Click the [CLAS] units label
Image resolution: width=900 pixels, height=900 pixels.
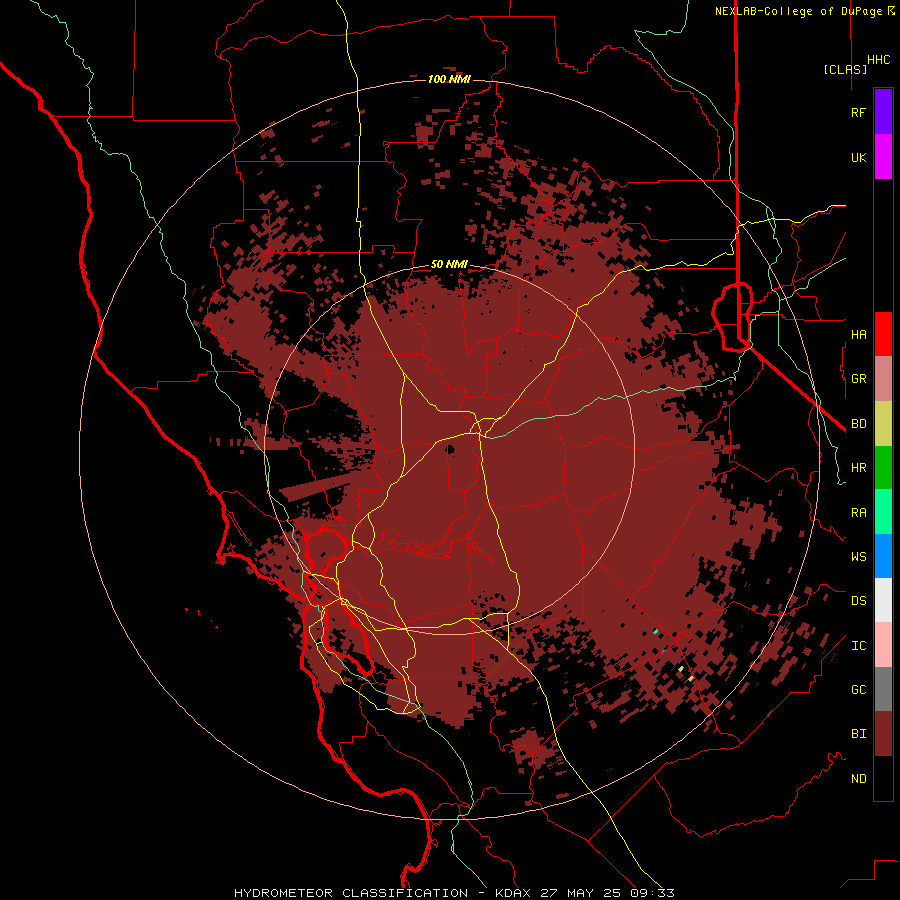844,69
